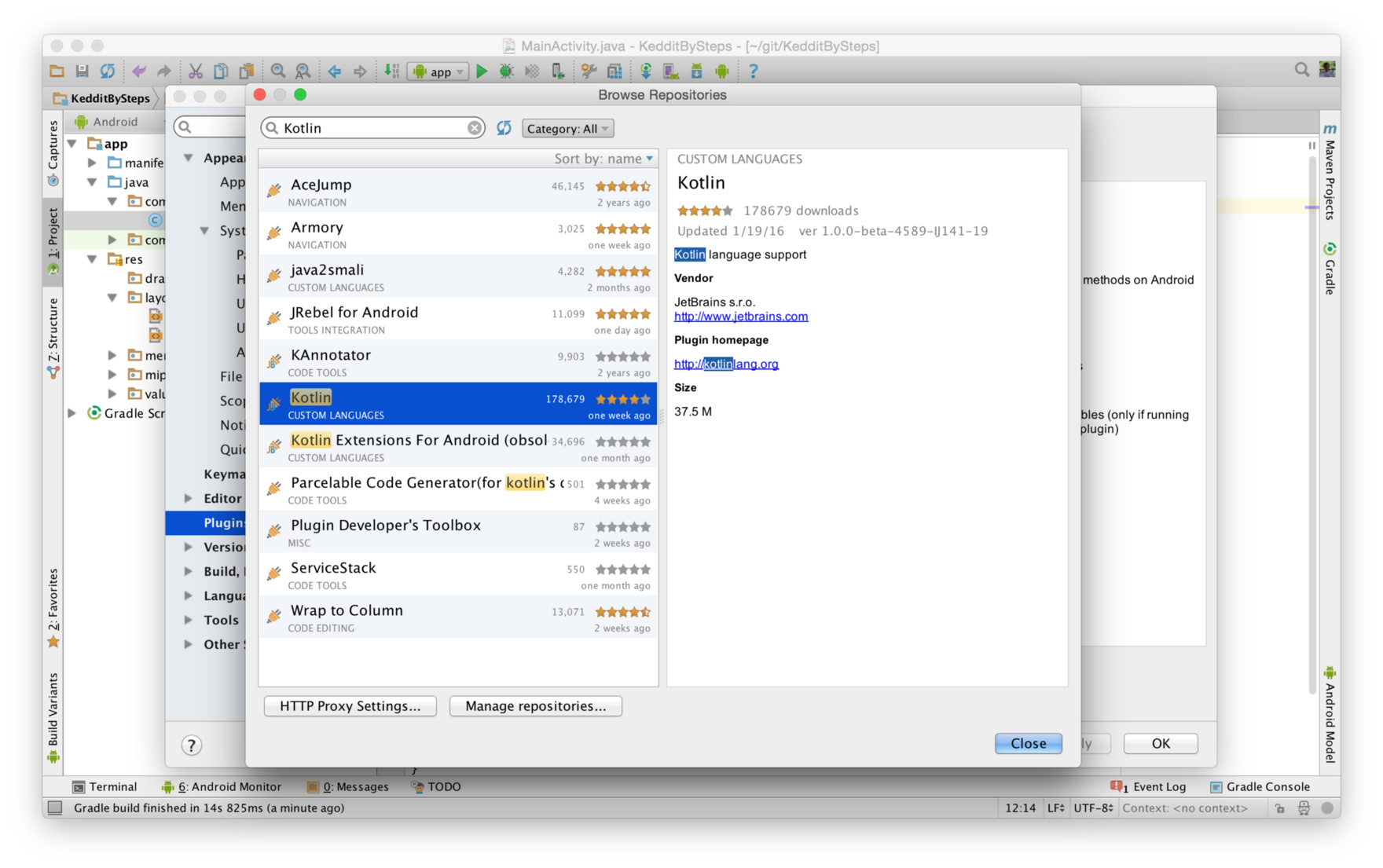Expand the Gradle Scripts tree node
The image size is (1383, 868).
[x=72, y=413]
